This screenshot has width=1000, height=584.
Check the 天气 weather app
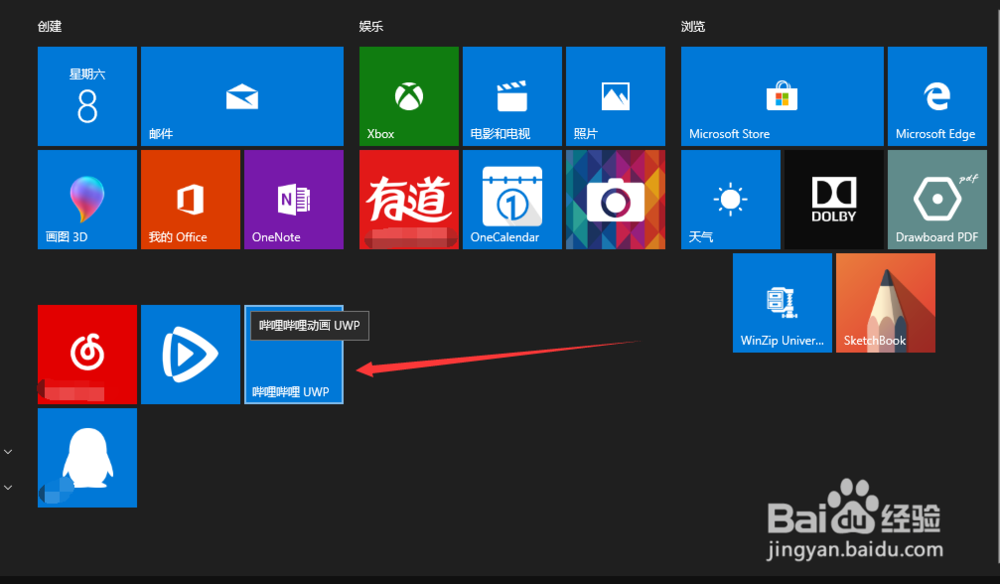(730, 198)
